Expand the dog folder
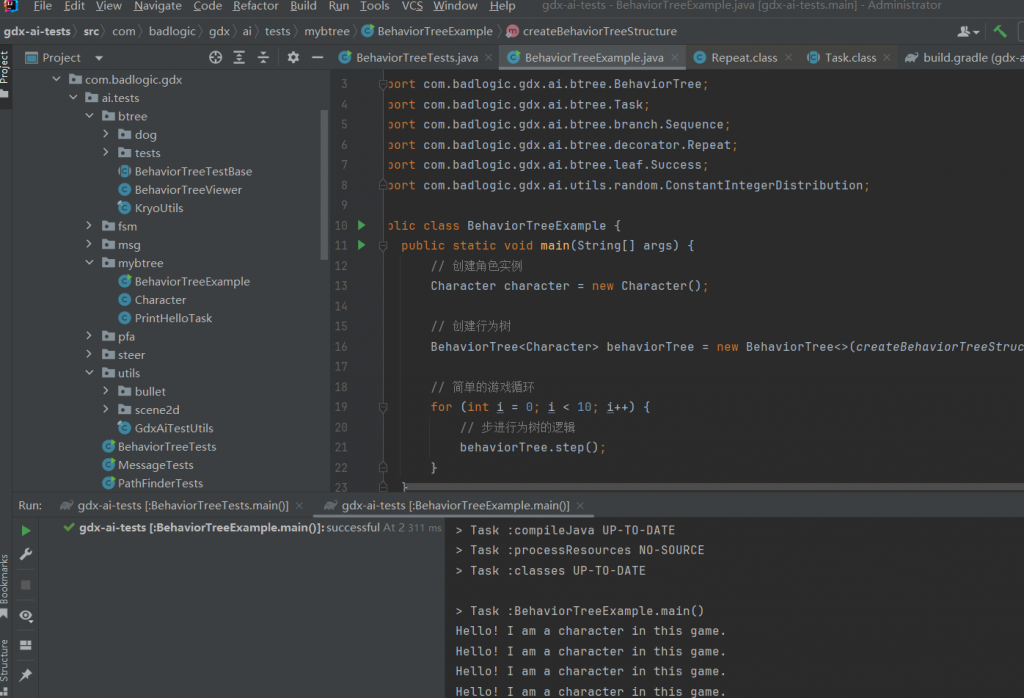Viewport: 1024px width, 698px height. click(107, 134)
